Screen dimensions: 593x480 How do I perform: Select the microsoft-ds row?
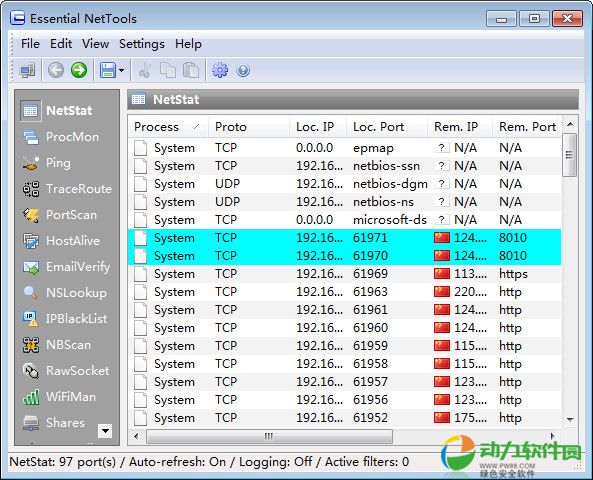tap(345, 220)
